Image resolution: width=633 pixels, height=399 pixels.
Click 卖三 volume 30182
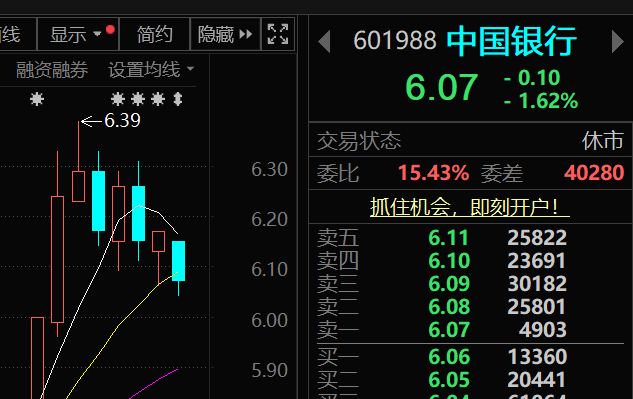[x=537, y=284]
